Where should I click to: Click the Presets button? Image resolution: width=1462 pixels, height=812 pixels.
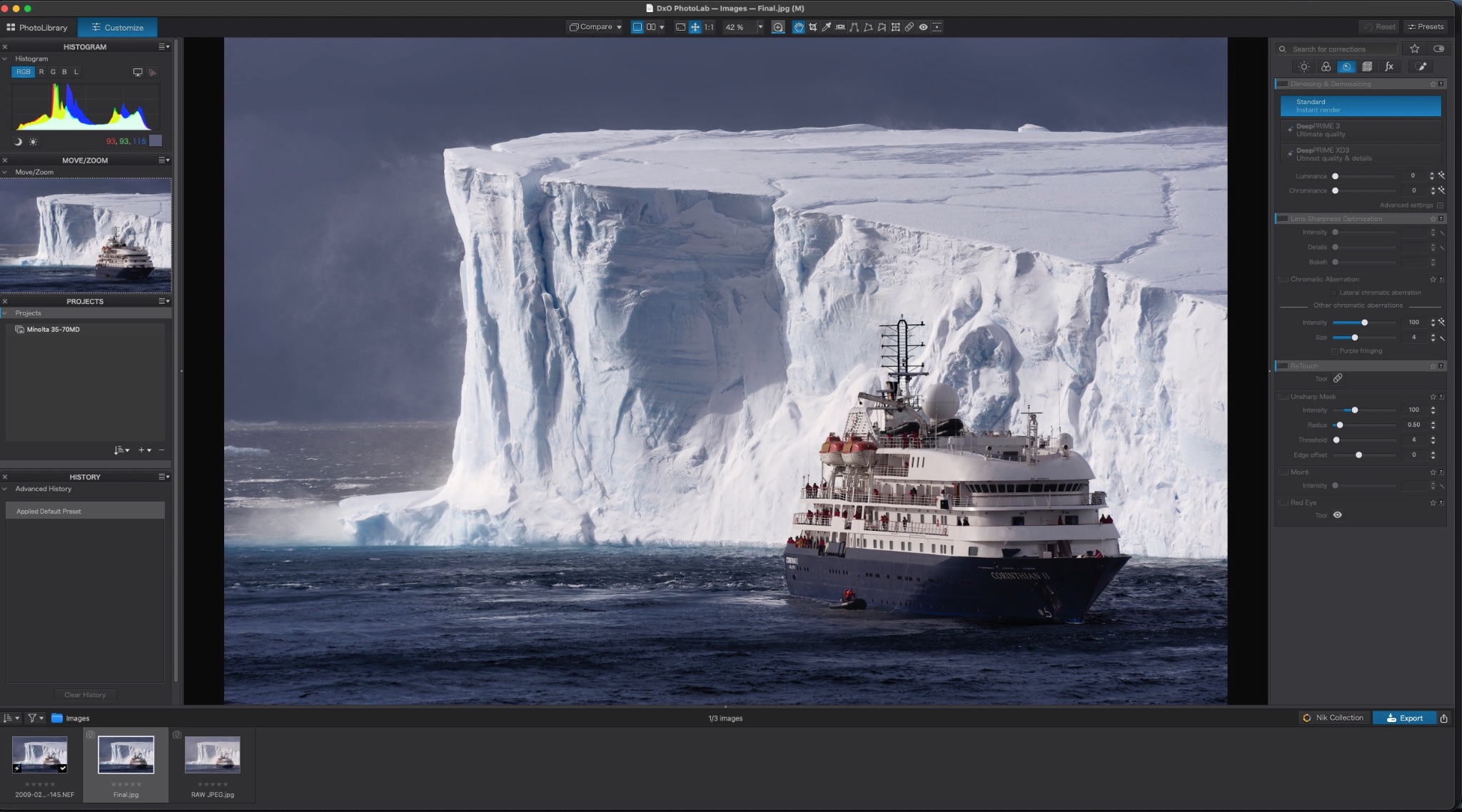(1425, 26)
